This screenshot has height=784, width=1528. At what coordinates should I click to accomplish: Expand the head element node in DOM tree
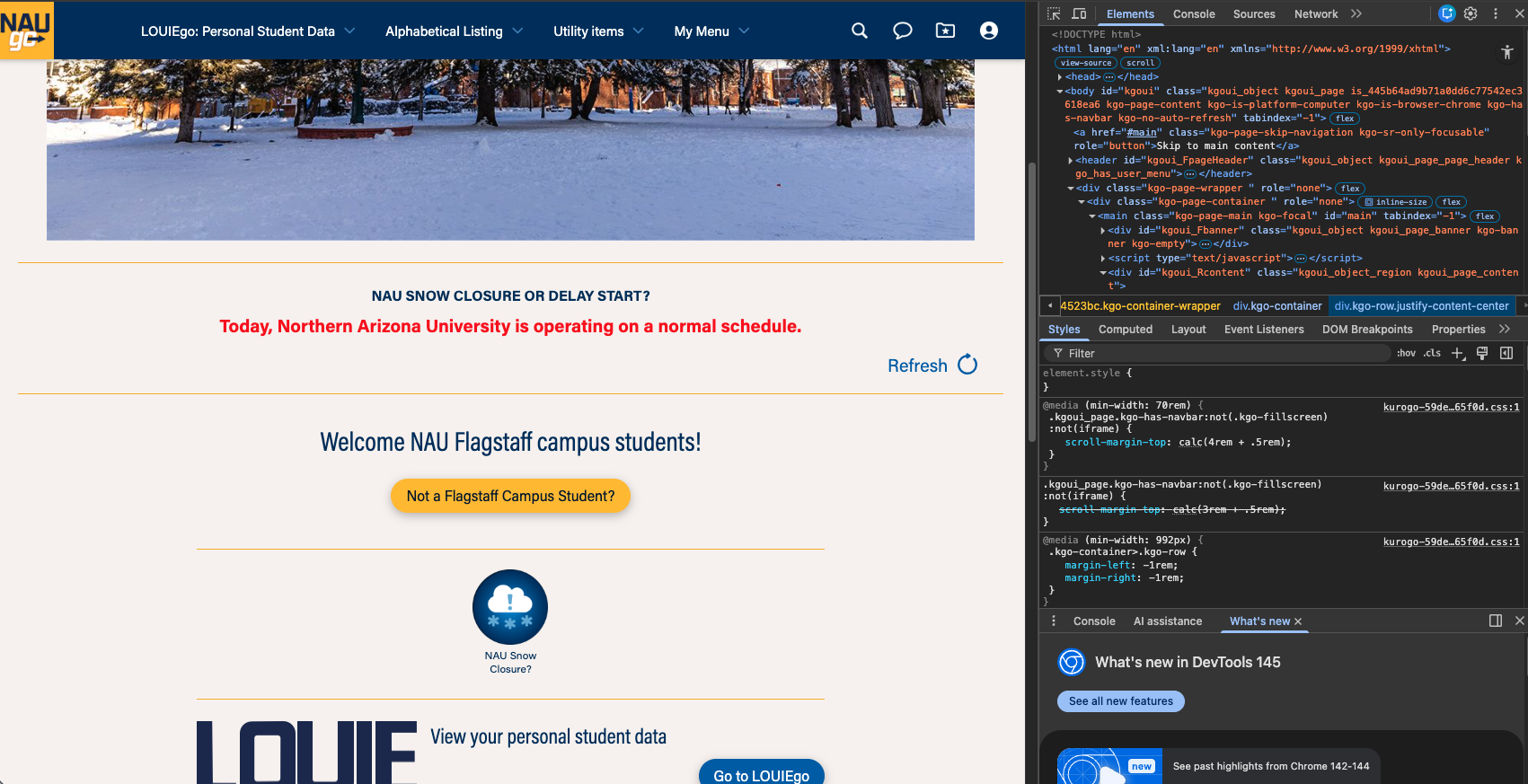(x=1061, y=77)
